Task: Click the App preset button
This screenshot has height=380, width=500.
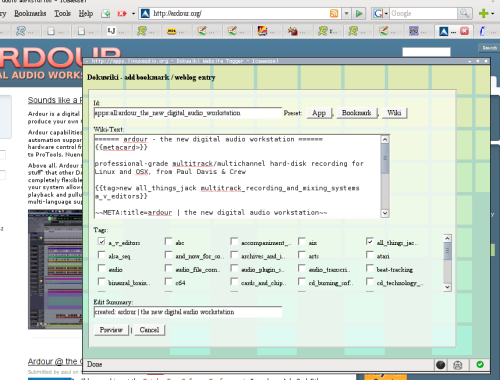Action: point(319,113)
